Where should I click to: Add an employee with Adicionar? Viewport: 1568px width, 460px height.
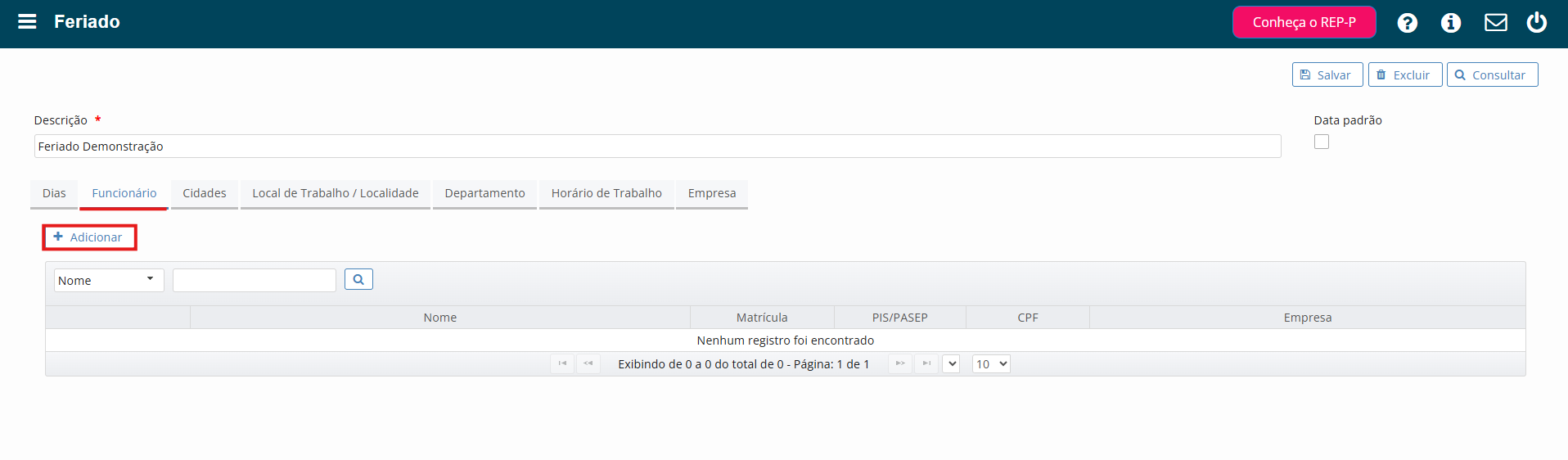point(88,237)
